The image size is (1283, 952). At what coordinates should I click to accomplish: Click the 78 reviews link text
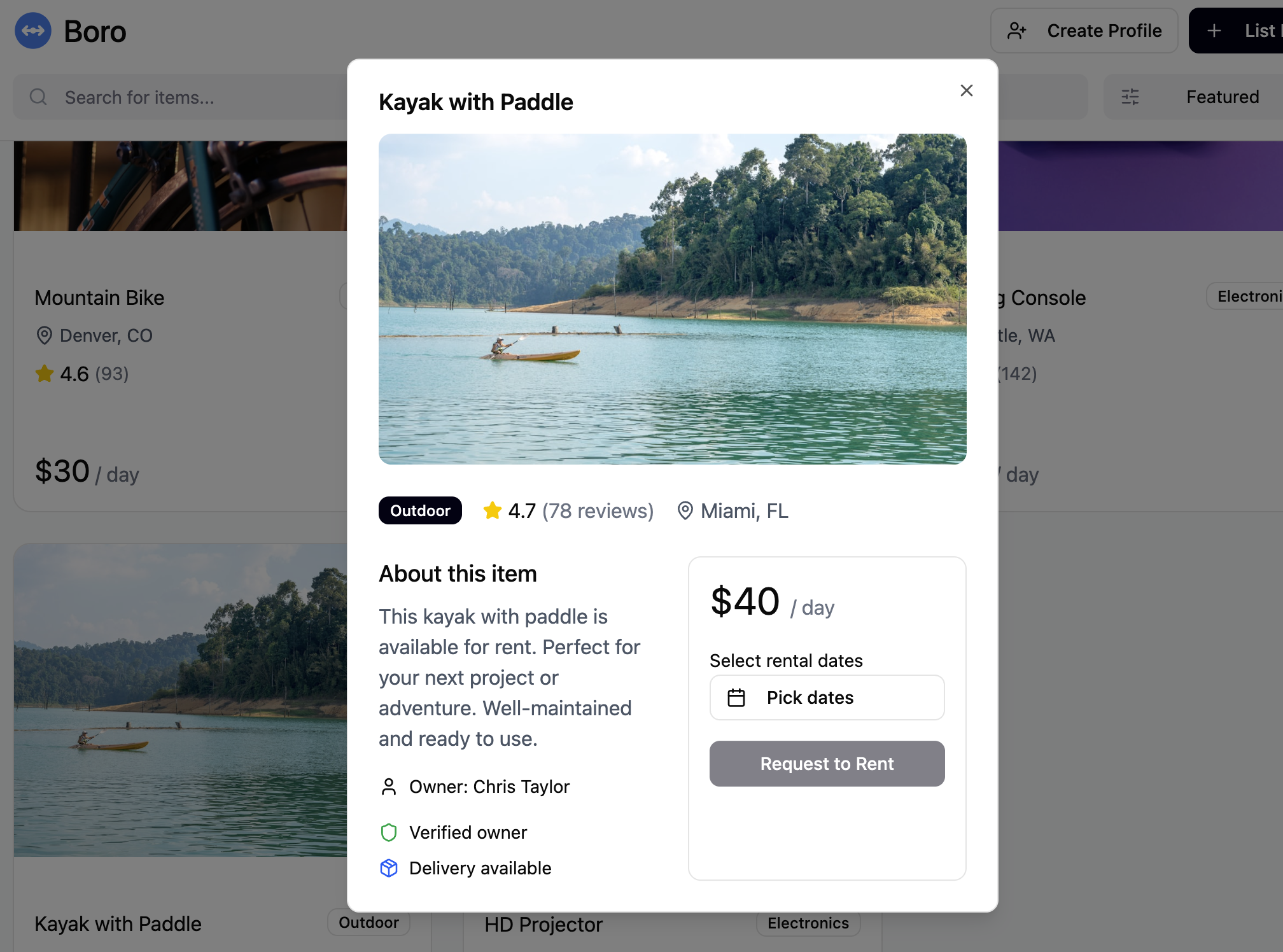pyautogui.click(x=598, y=510)
